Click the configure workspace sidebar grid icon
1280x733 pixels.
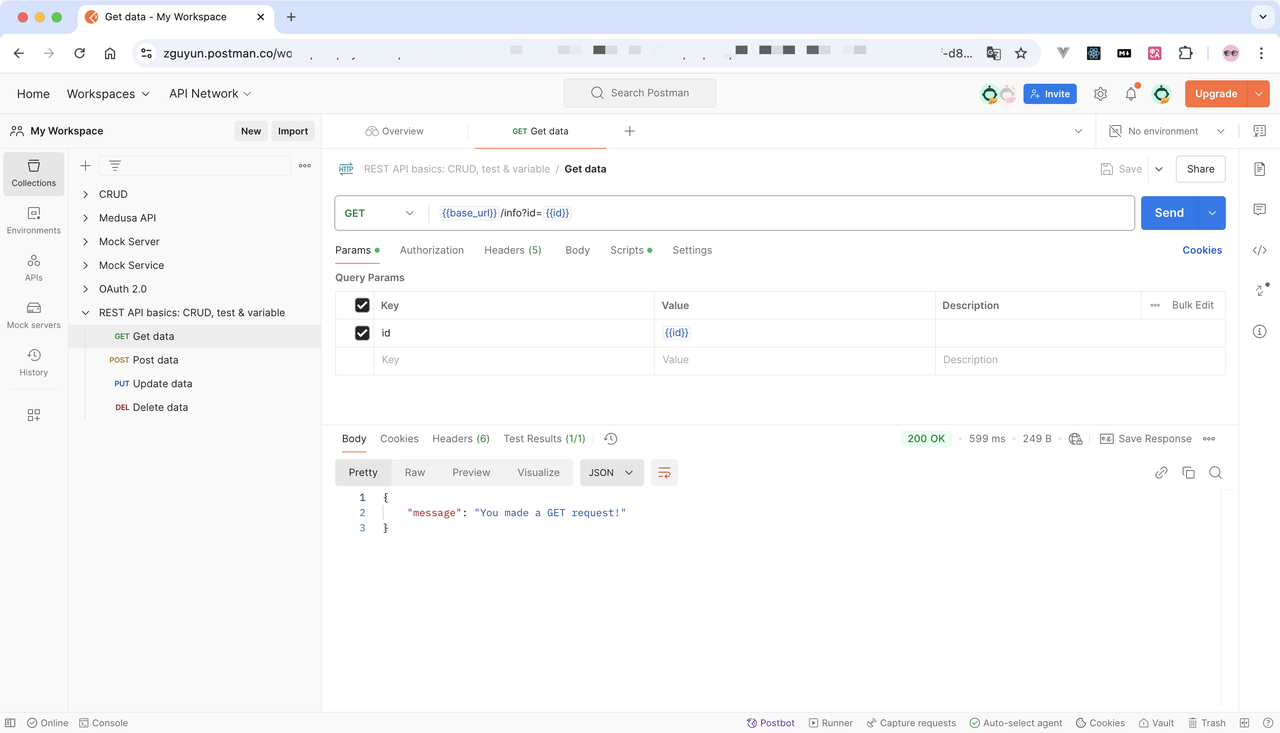[x=34, y=415]
